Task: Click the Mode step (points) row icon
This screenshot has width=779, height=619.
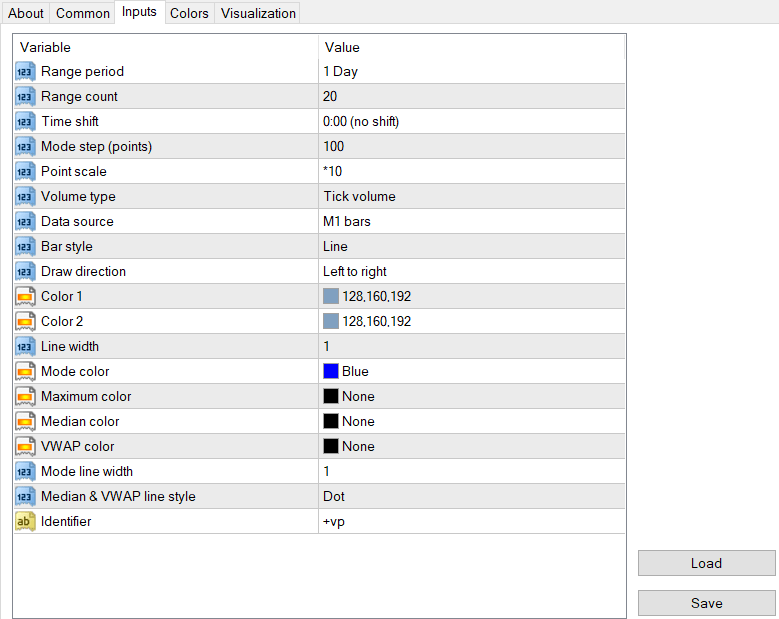Action: 25,147
